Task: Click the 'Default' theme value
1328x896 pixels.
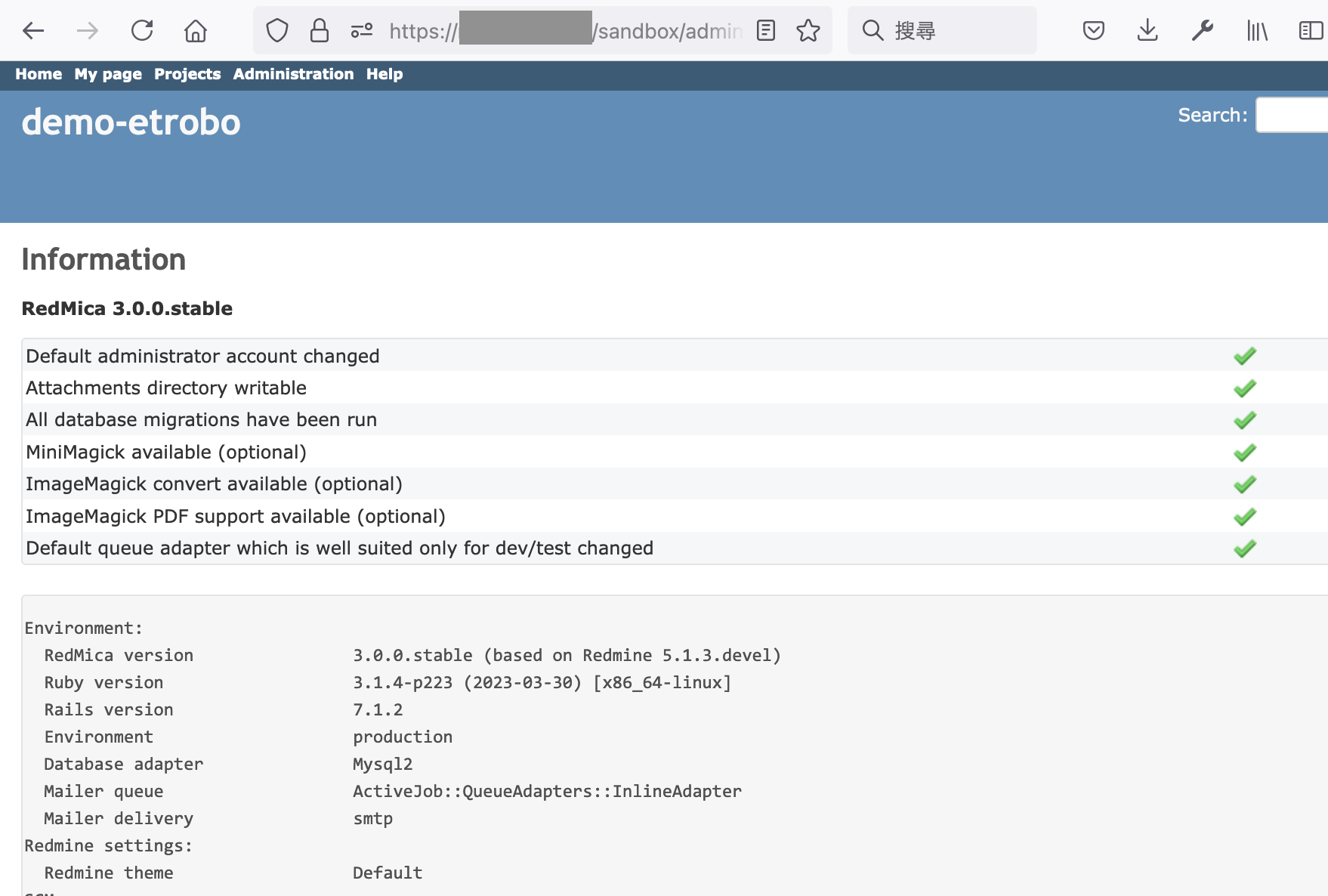Action: click(x=388, y=873)
